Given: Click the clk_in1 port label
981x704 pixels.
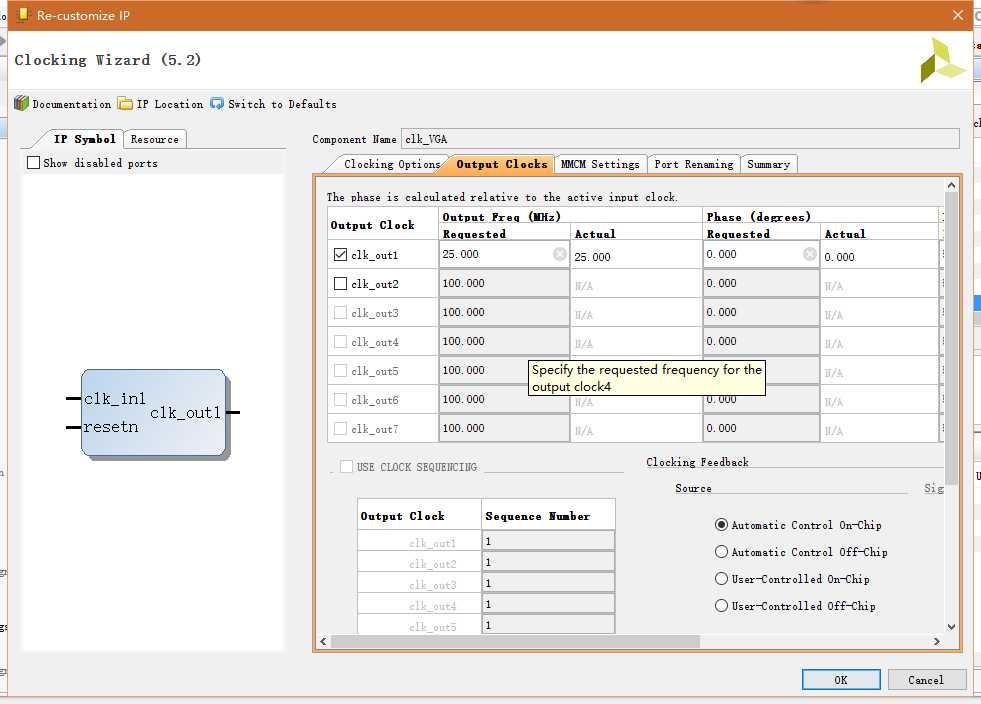Looking at the screenshot, I should pyautogui.click(x=114, y=399).
